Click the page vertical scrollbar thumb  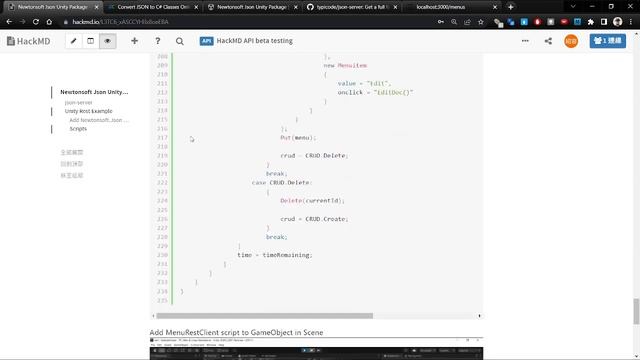pos(636,311)
